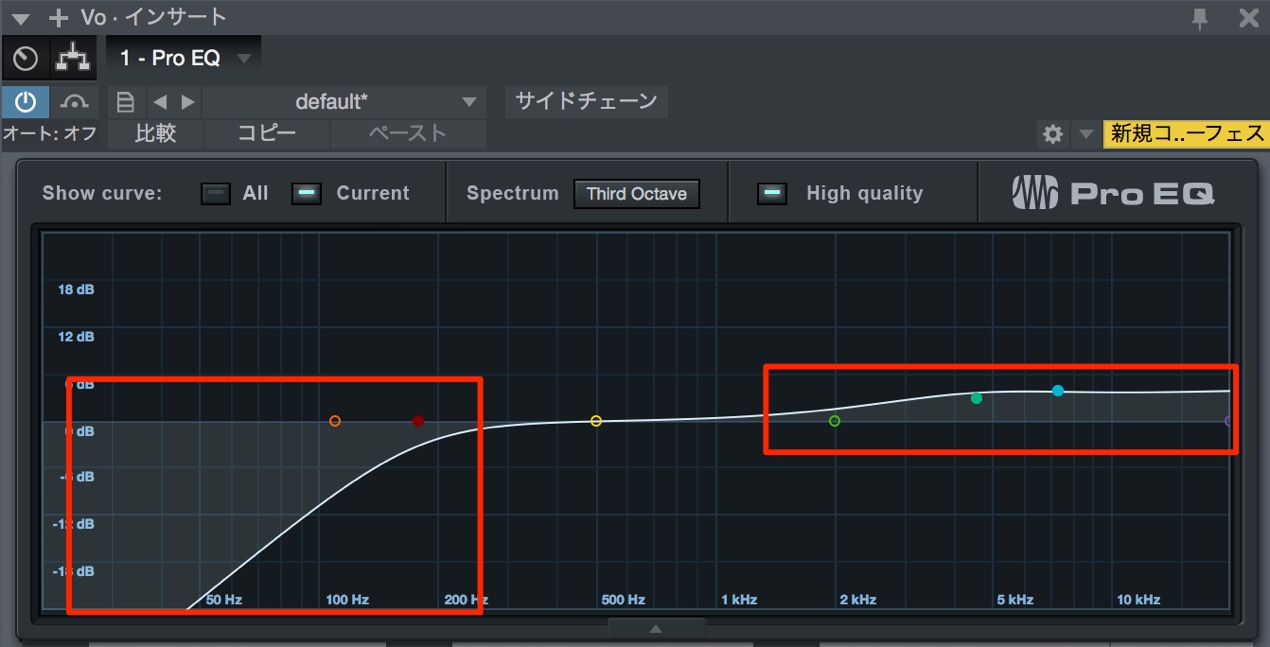
Task: Click the サイドチェーン button
Action: [x=586, y=101]
